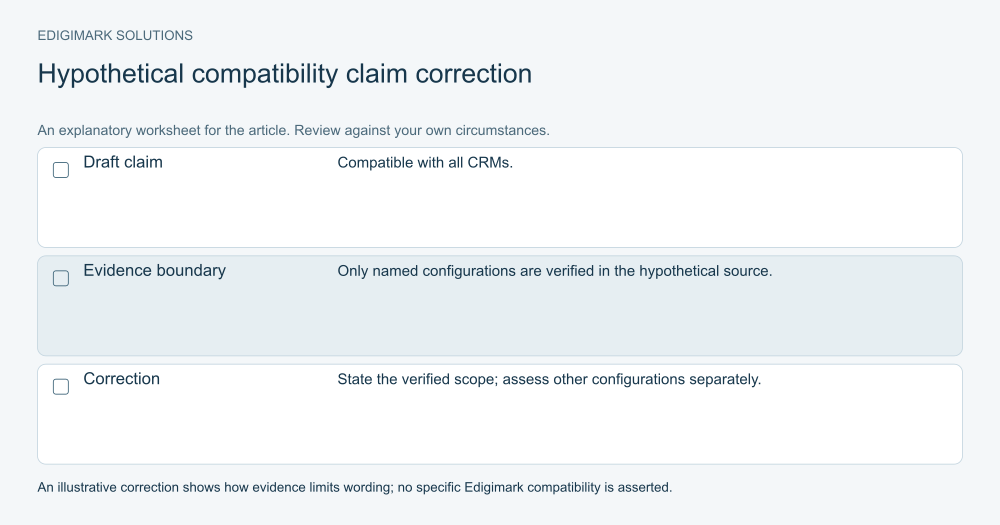Screen dimensions: 1000x525
Task: Toggle the Correction checkbox
Action: tap(61, 387)
